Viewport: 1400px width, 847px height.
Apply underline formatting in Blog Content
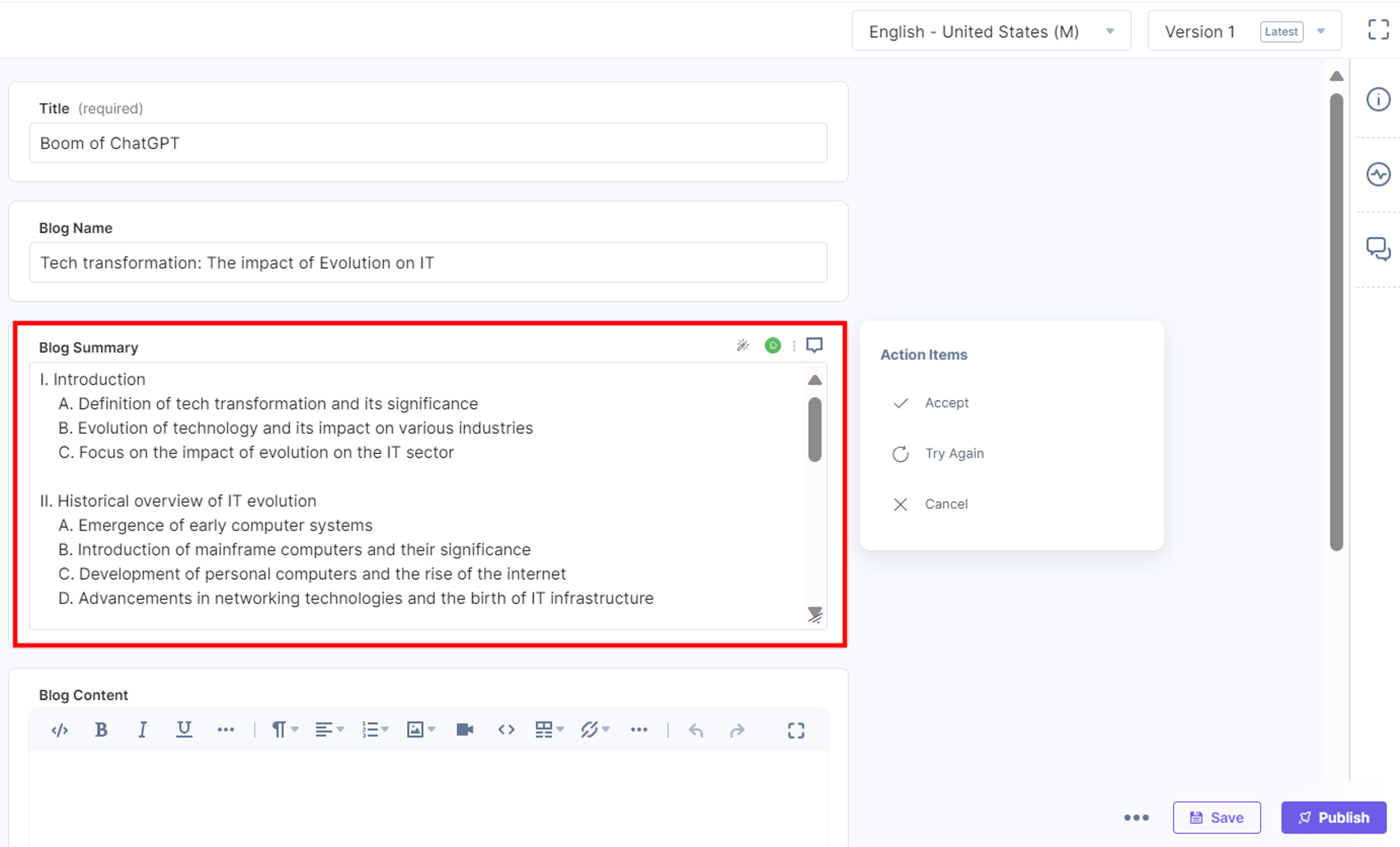[184, 730]
